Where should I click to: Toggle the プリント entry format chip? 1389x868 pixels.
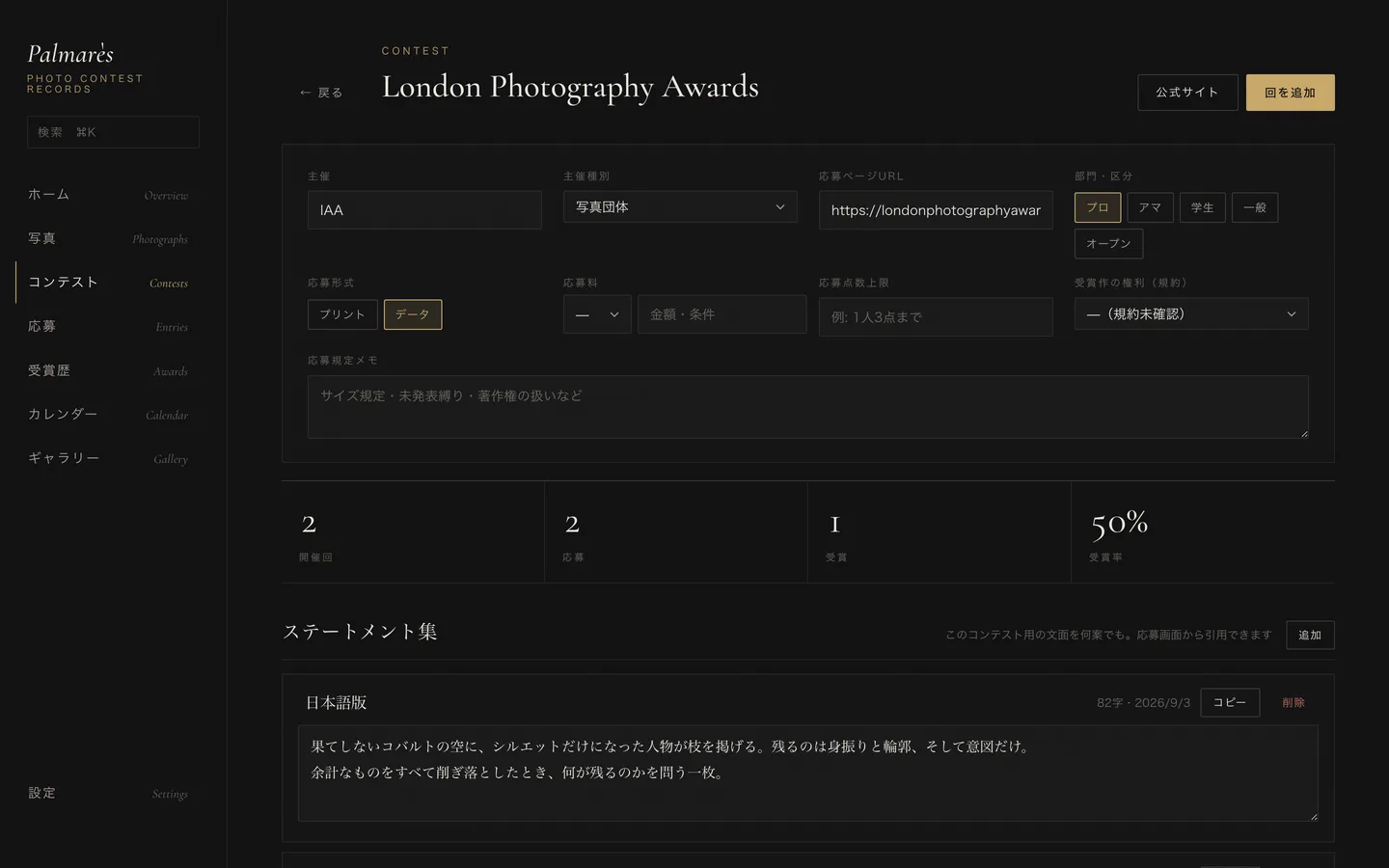pyautogui.click(x=342, y=314)
